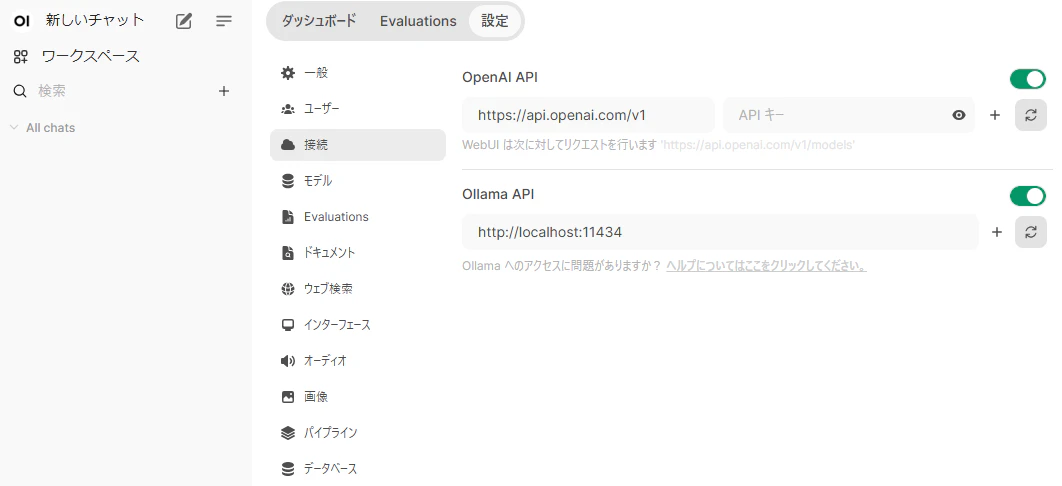Click the monitor icon for インターフェース
This screenshot has width=1062, height=486.
288,325
